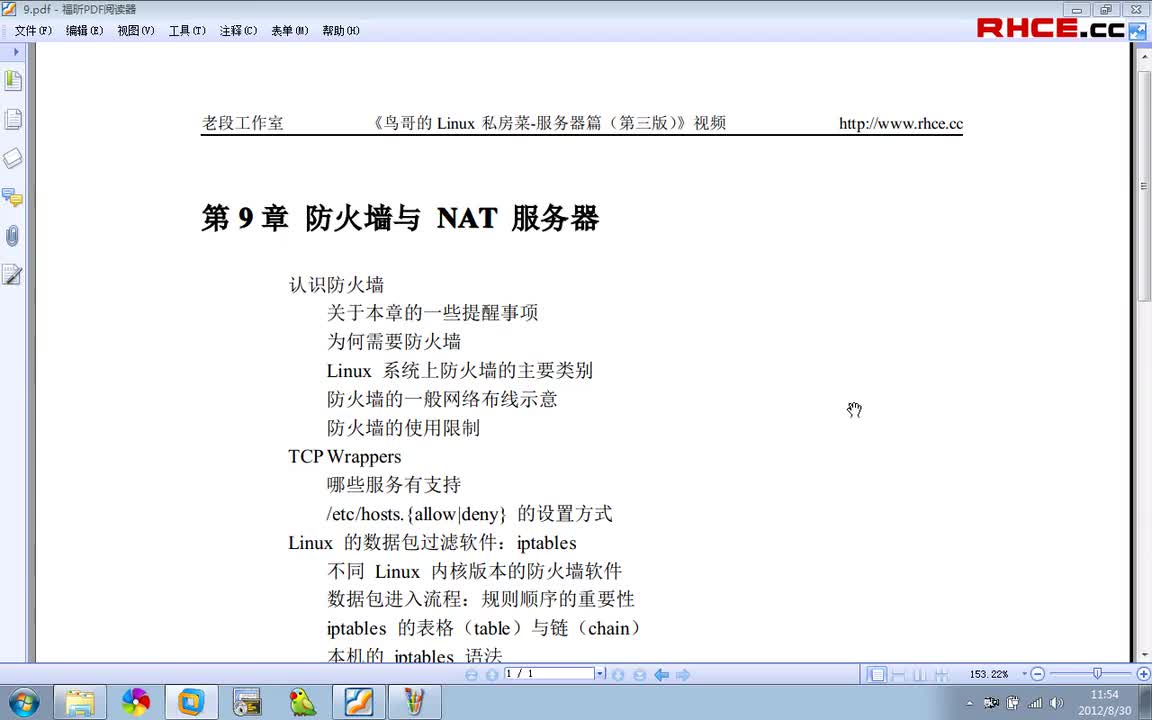Open the comments panel speech-bubble icon
Screen dimensions: 1152x720
pos(12,197)
